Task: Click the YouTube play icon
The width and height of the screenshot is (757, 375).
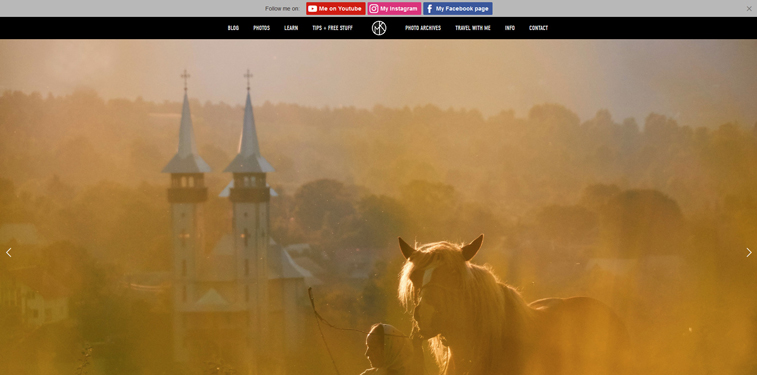Action: [312, 9]
